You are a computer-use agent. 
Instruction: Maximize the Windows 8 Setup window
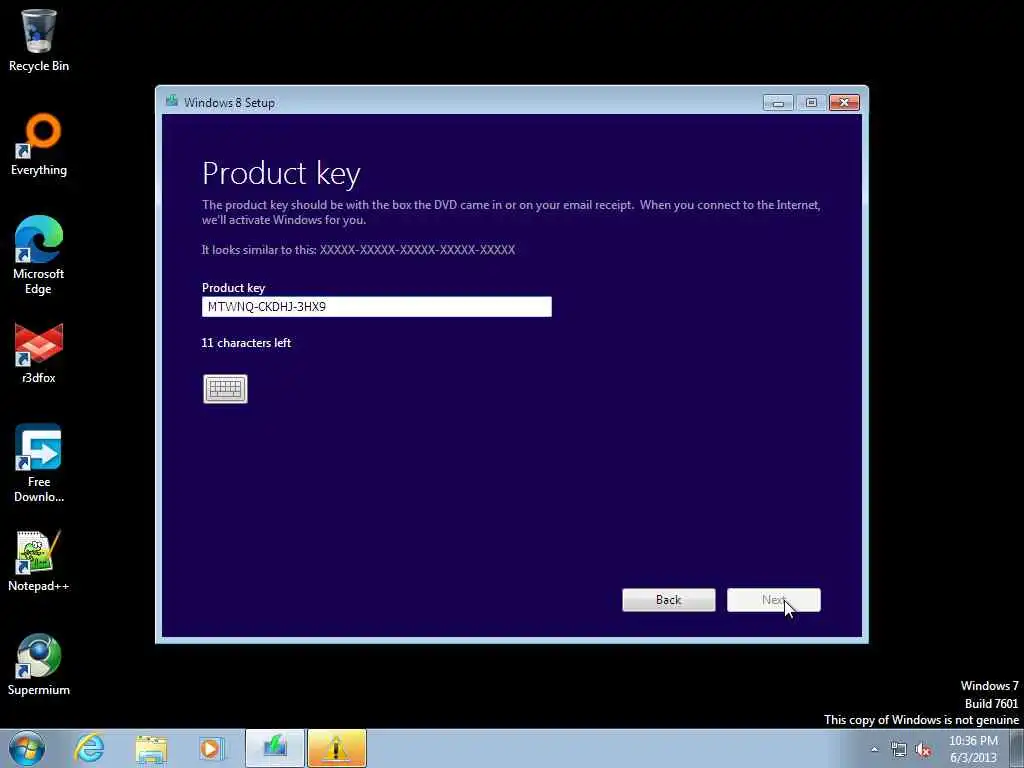point(811,103)
